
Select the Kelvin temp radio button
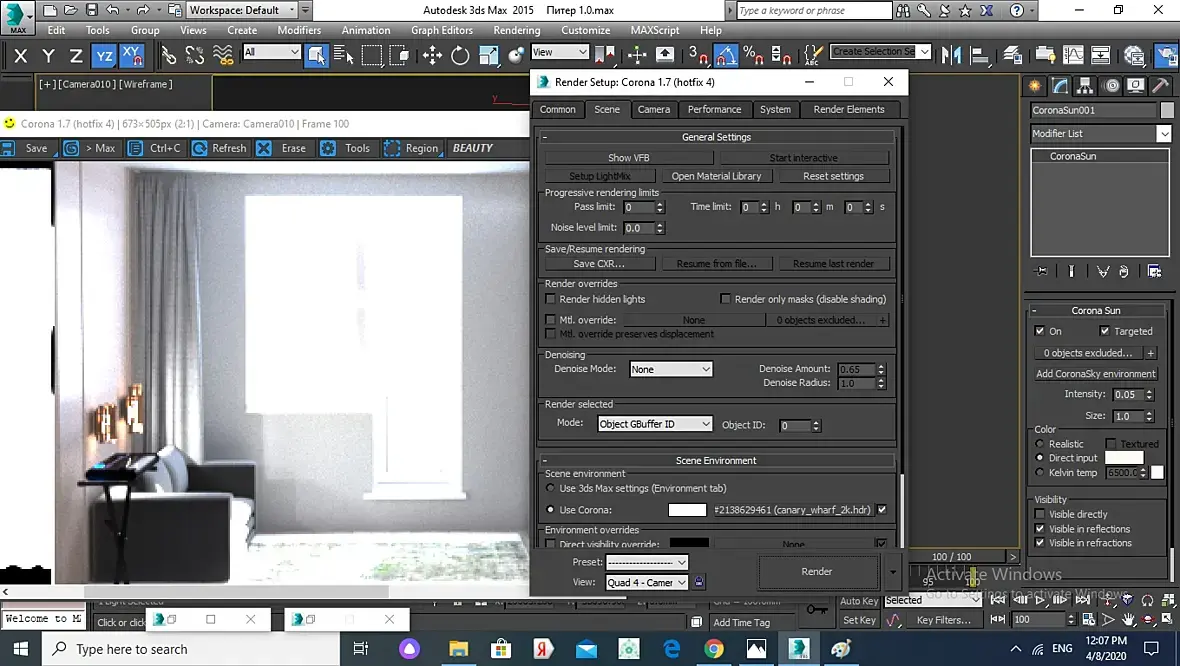click(x=1040, y=472)
